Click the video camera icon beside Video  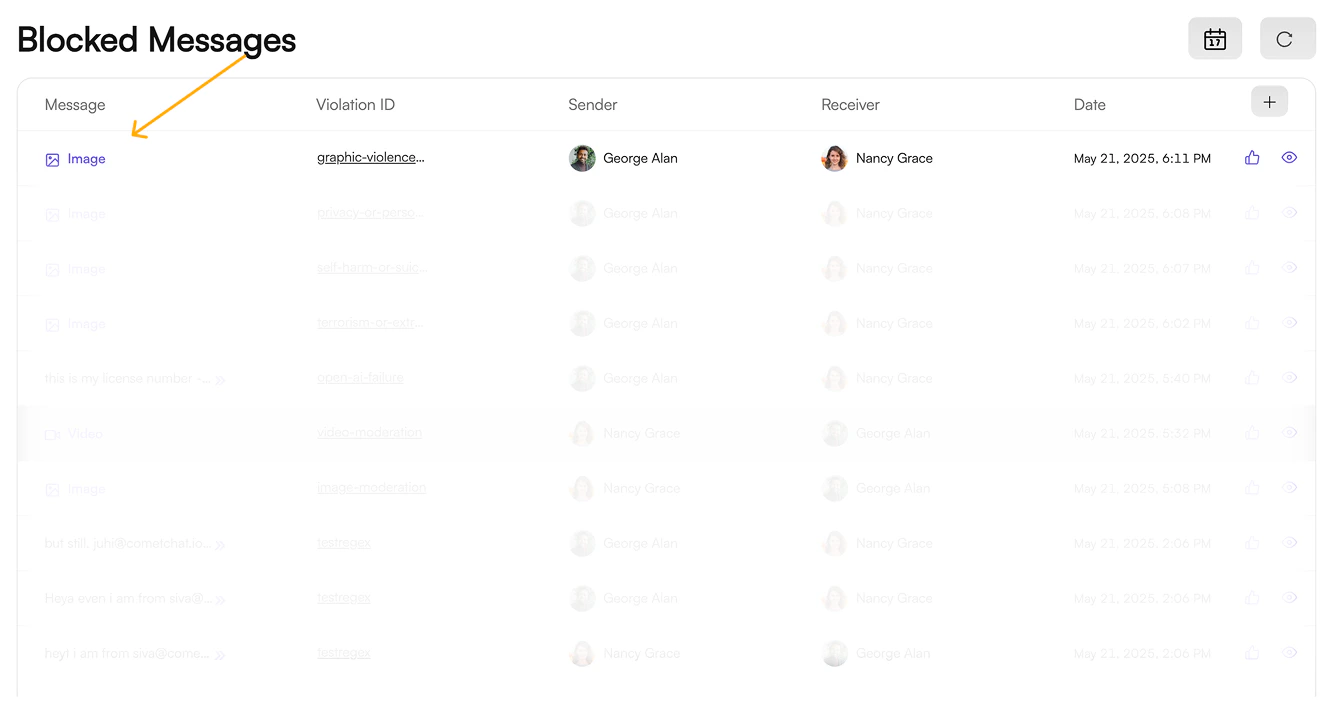pos(53,435)
